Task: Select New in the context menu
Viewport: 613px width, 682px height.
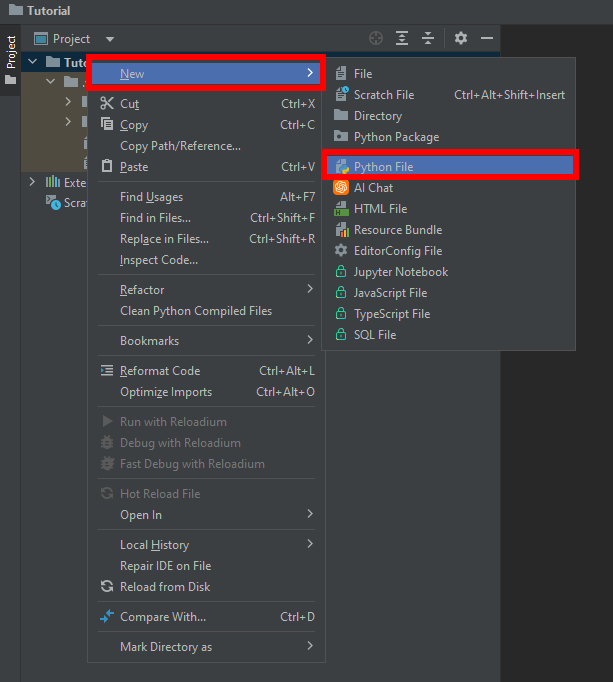Action: (x=206, y=74)
